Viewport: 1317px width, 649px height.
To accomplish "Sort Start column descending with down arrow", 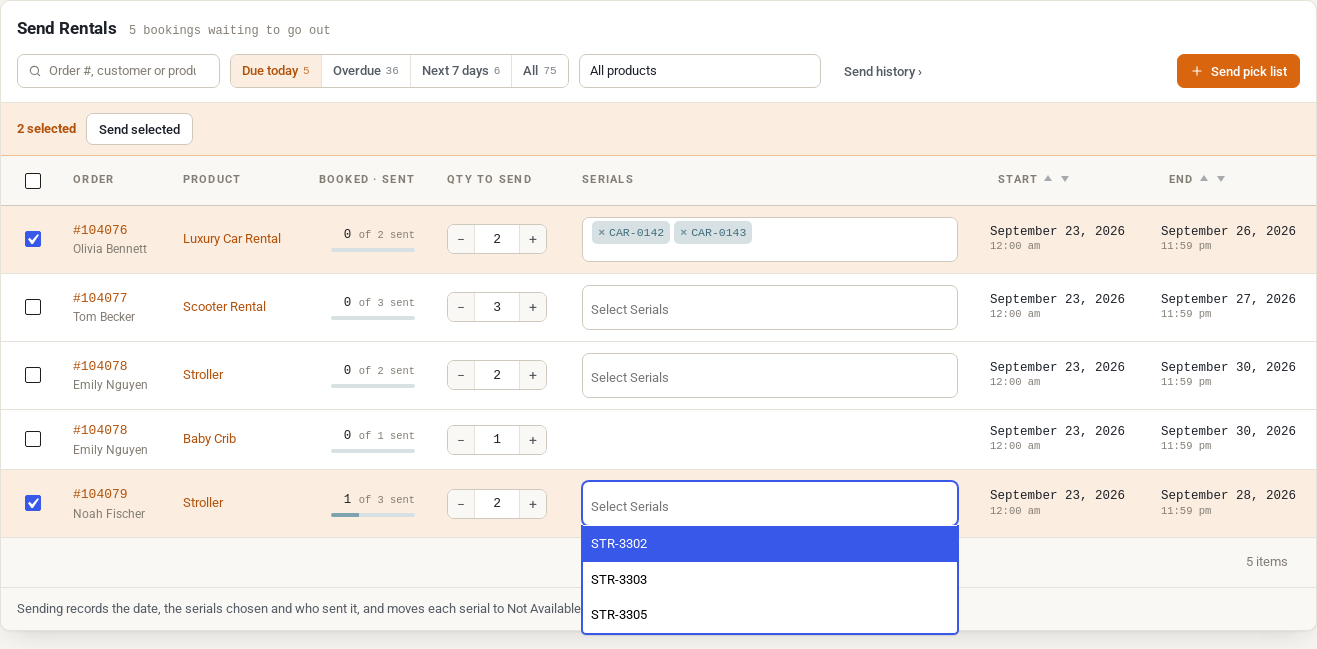I will (x=1065, y=179).
